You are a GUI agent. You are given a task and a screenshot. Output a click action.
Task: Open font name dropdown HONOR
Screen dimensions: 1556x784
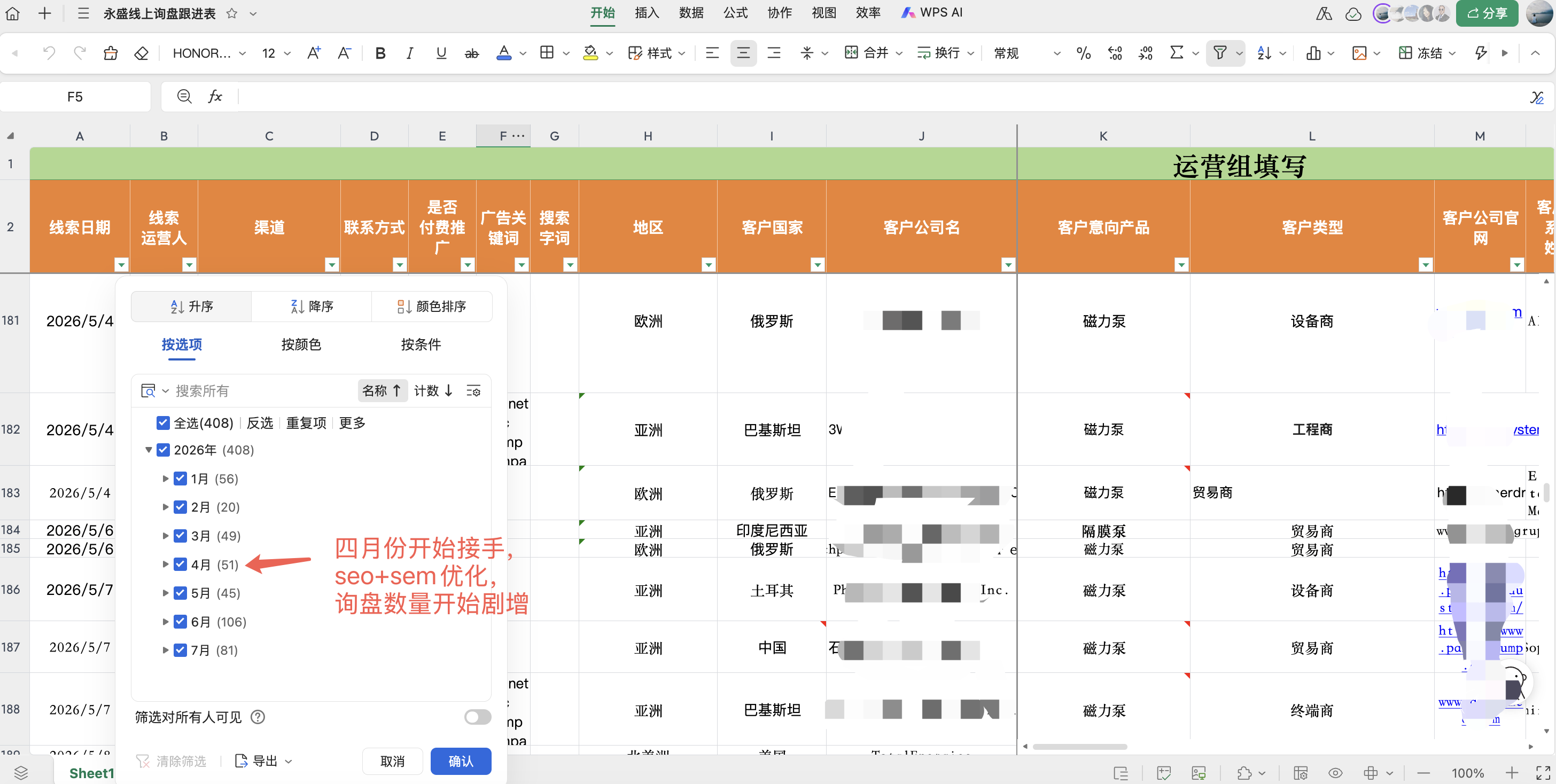point(209,53)
